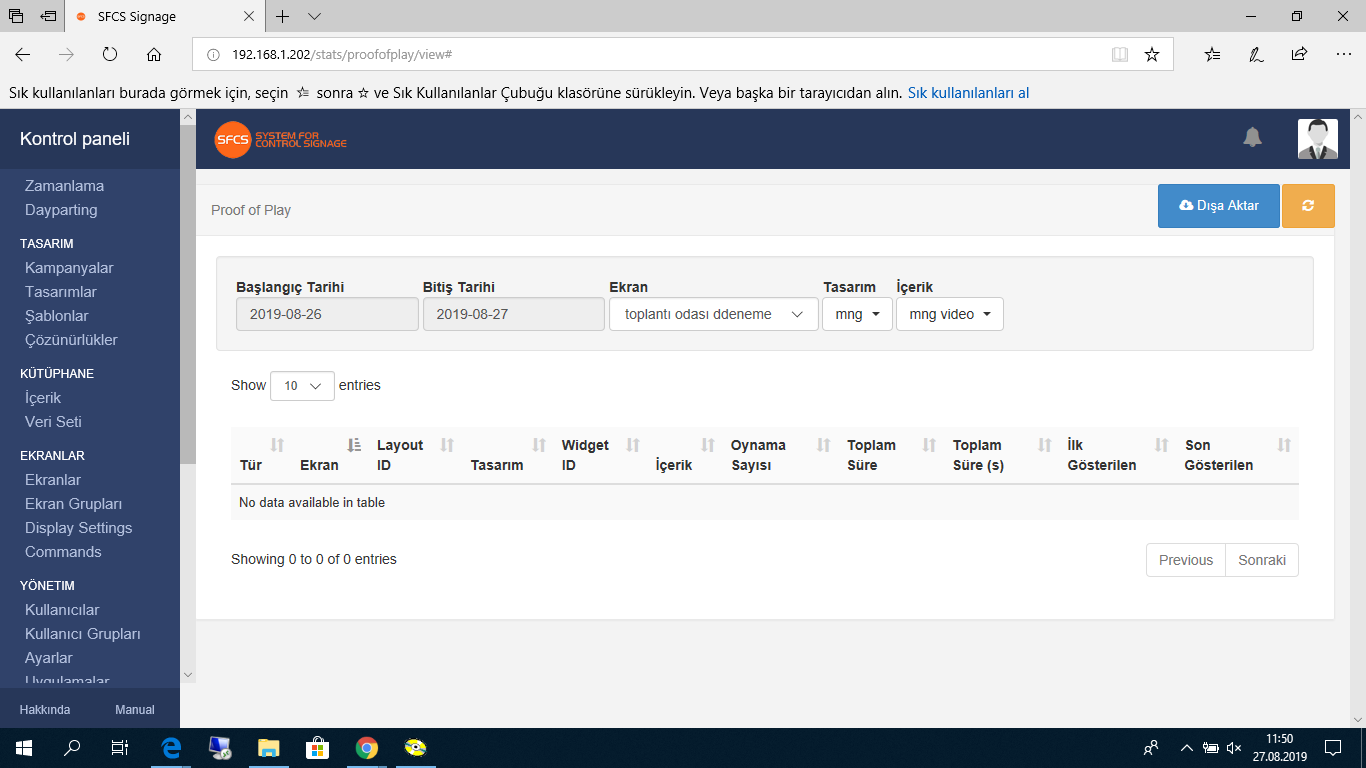Click browser Back arrow

(23, 54)
